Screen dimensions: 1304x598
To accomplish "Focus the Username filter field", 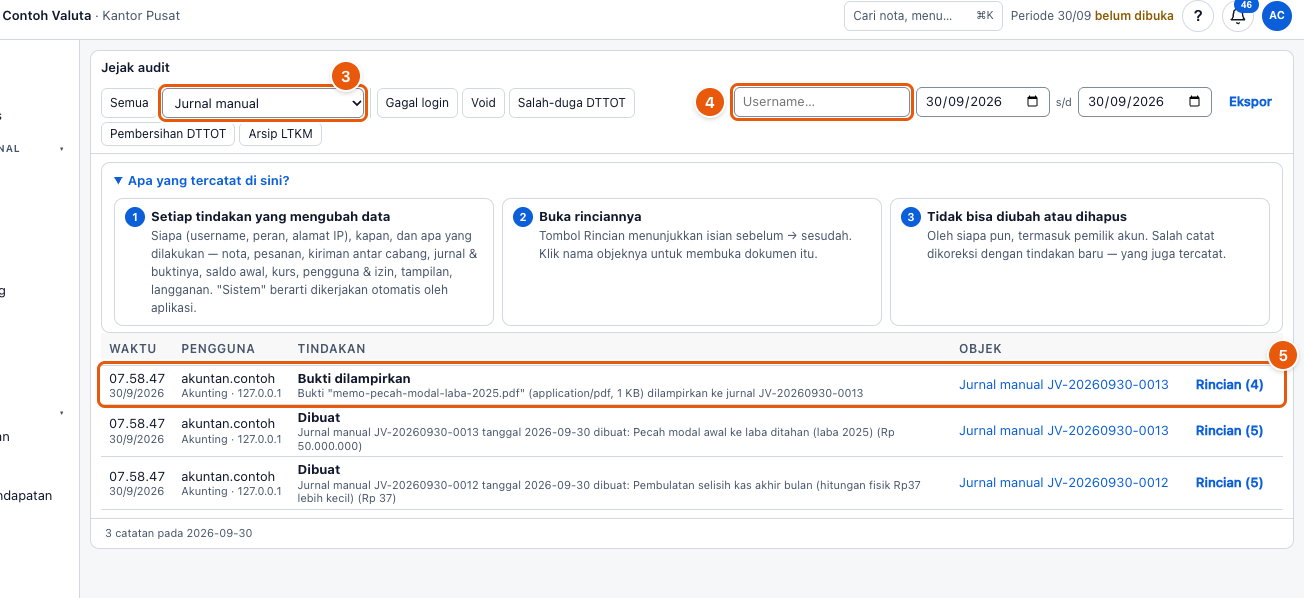I will pos(822,102).
